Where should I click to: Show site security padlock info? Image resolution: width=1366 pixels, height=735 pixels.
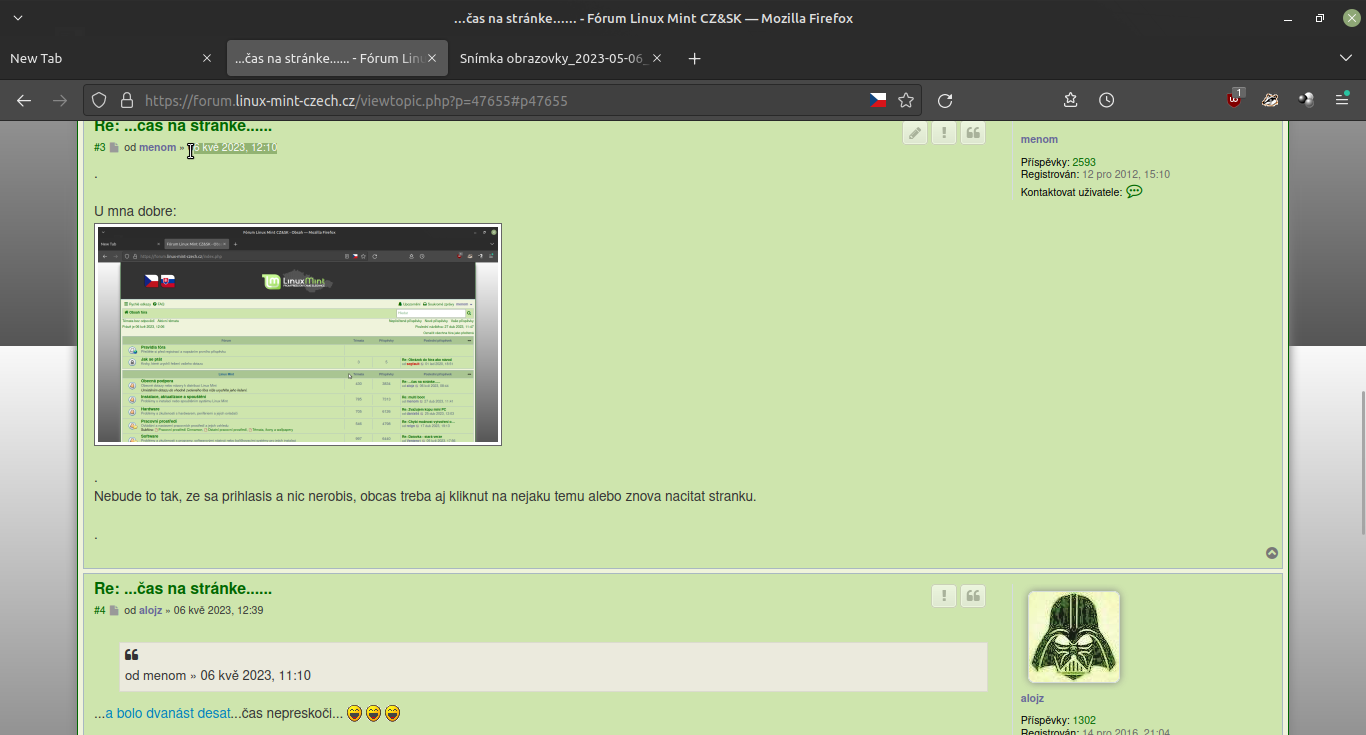coord(126,100)
